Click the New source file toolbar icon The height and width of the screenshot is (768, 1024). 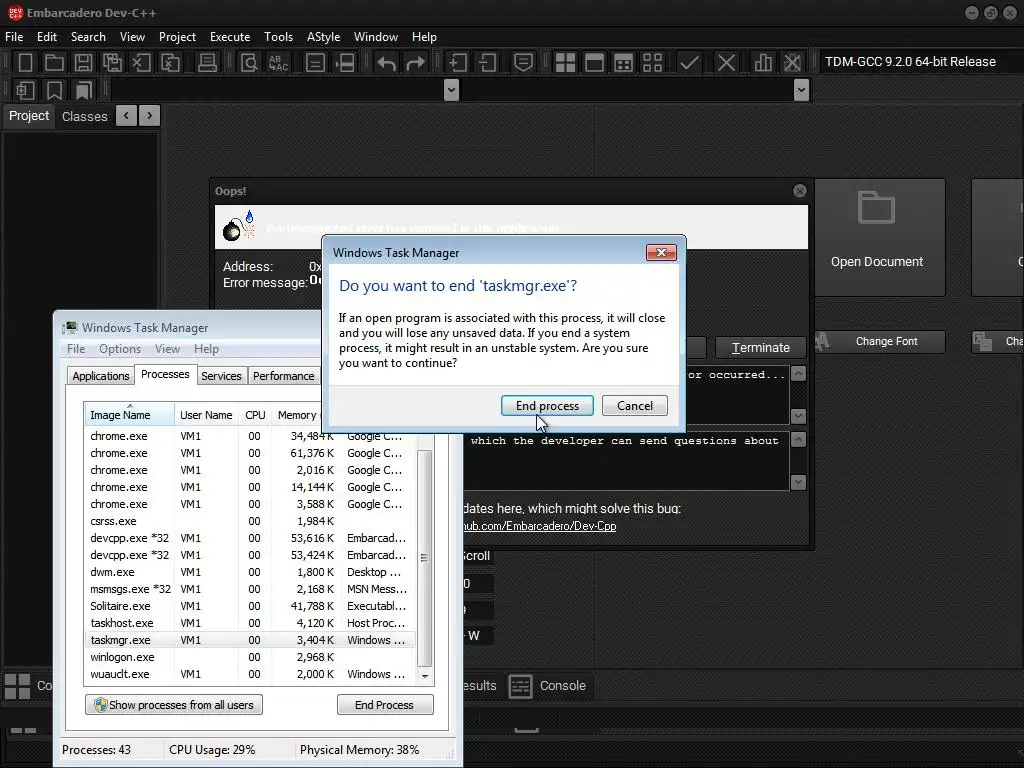pos(25,63)
